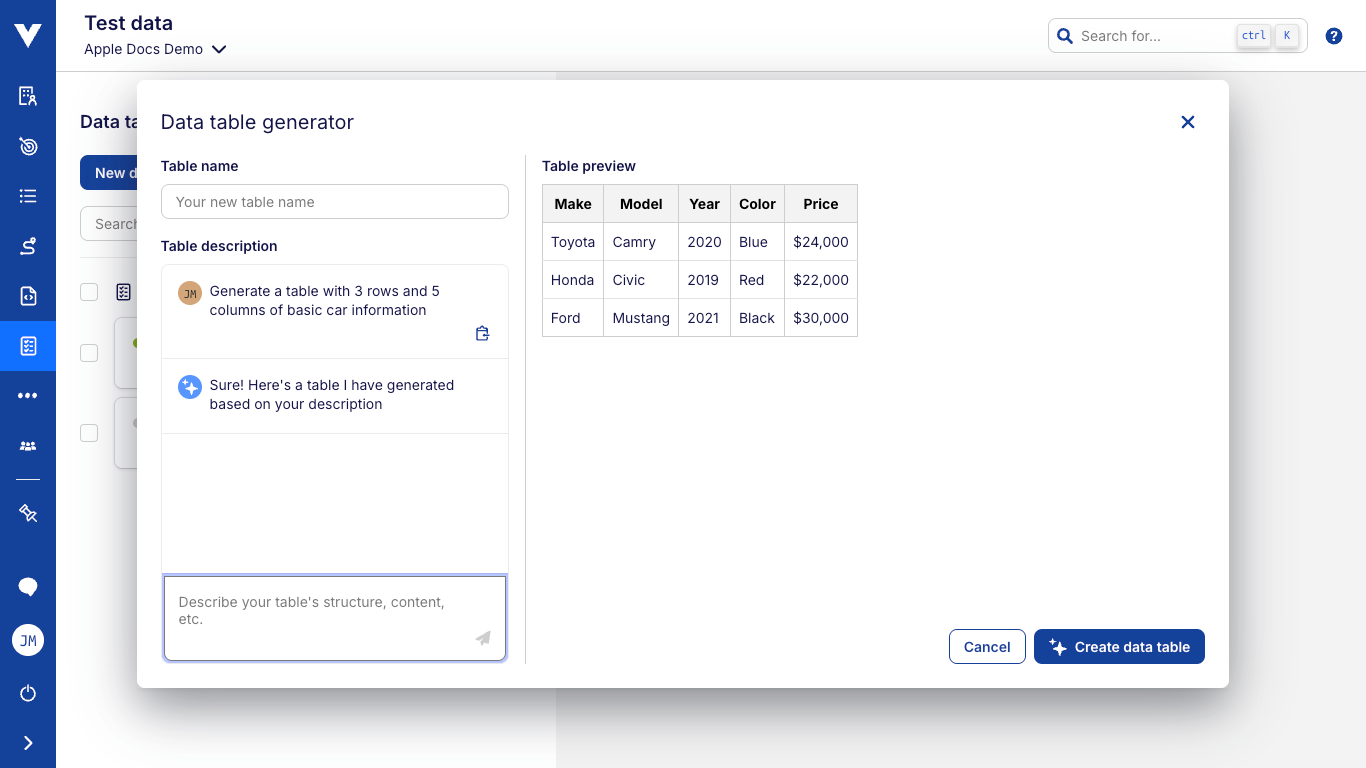
Task: Select the pin icon in sidebar
Action: tap(27, 513)
